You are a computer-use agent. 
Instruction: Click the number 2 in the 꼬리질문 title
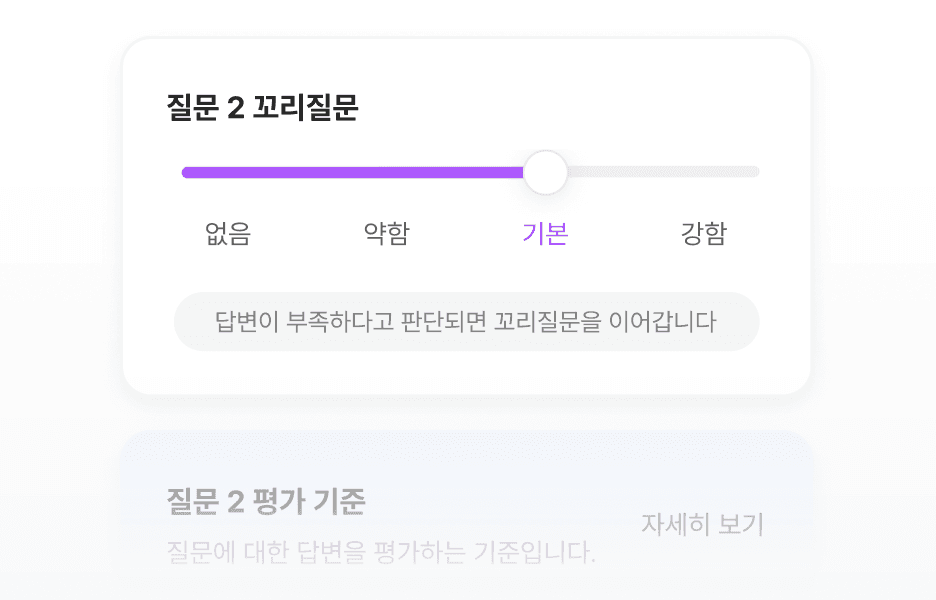click(x=236, y=108)
